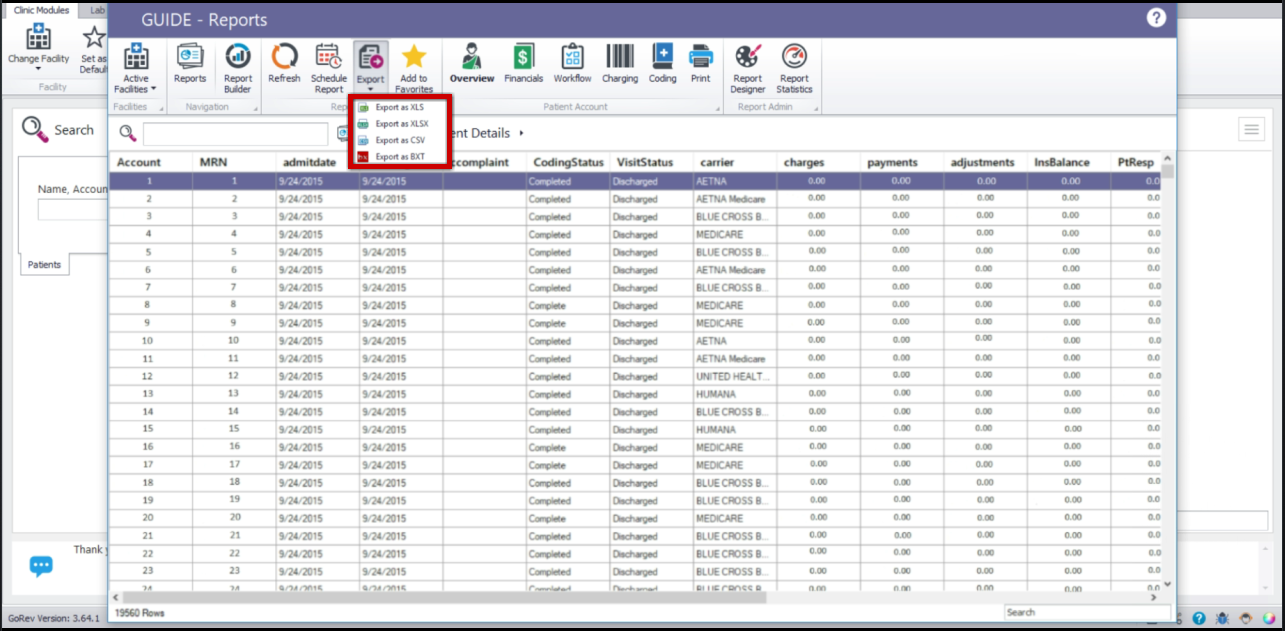
Task: Open the Report Builder tool
Action: [x=238, y=69]
